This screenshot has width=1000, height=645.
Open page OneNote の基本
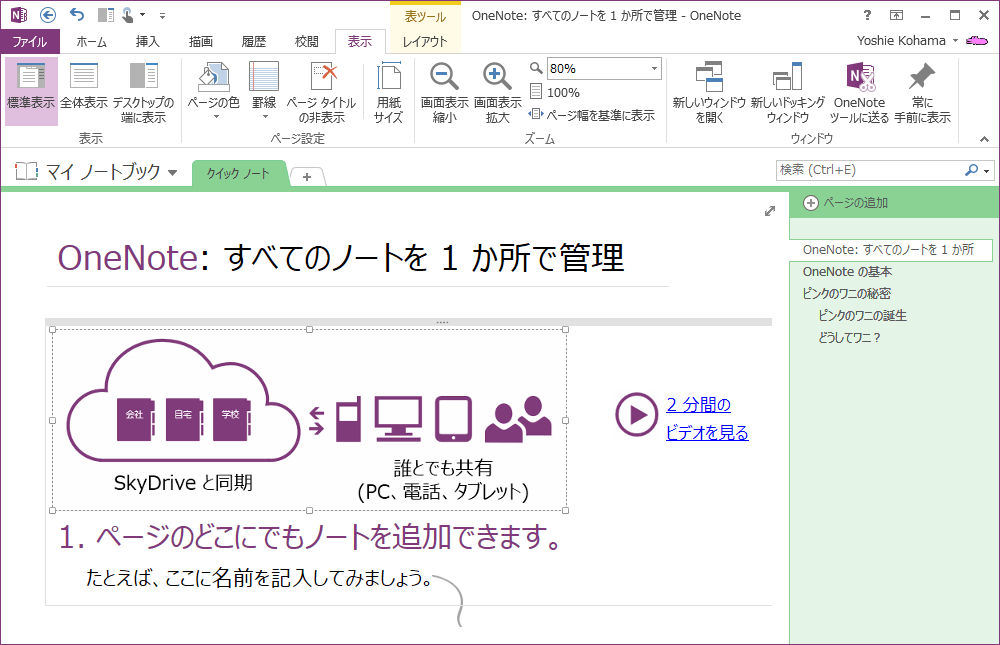pyautogui.click(x=847, y=272)
